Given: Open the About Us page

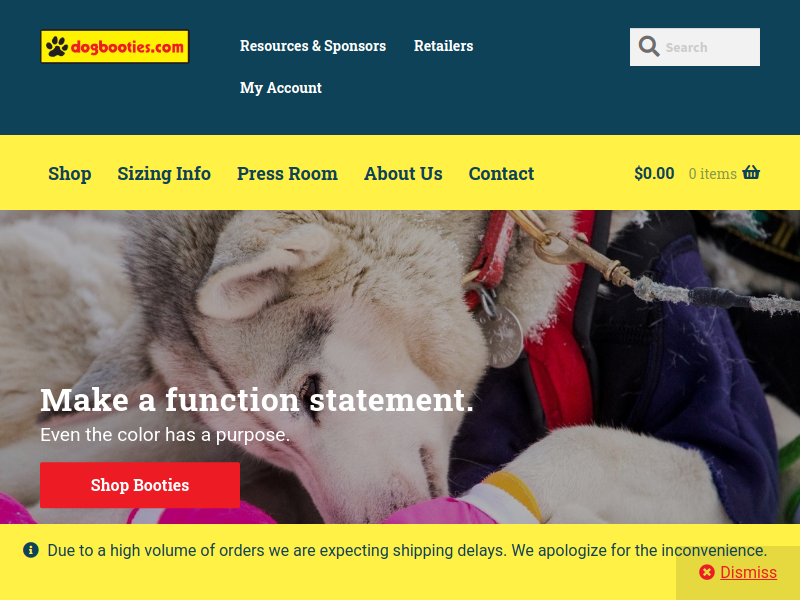Looking at the screenshot, I should tap(403, 173).
